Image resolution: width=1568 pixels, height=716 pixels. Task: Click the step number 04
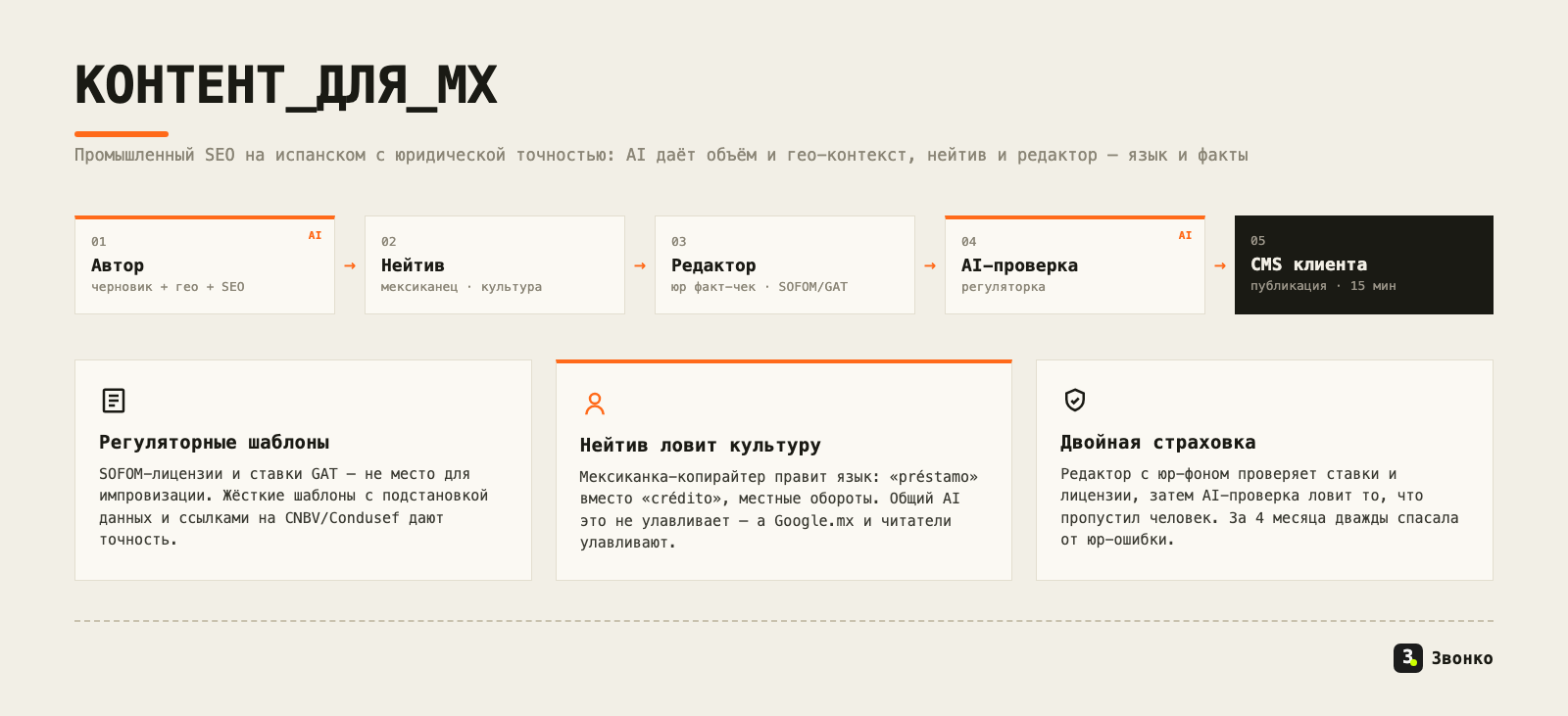tap(969, 242)
